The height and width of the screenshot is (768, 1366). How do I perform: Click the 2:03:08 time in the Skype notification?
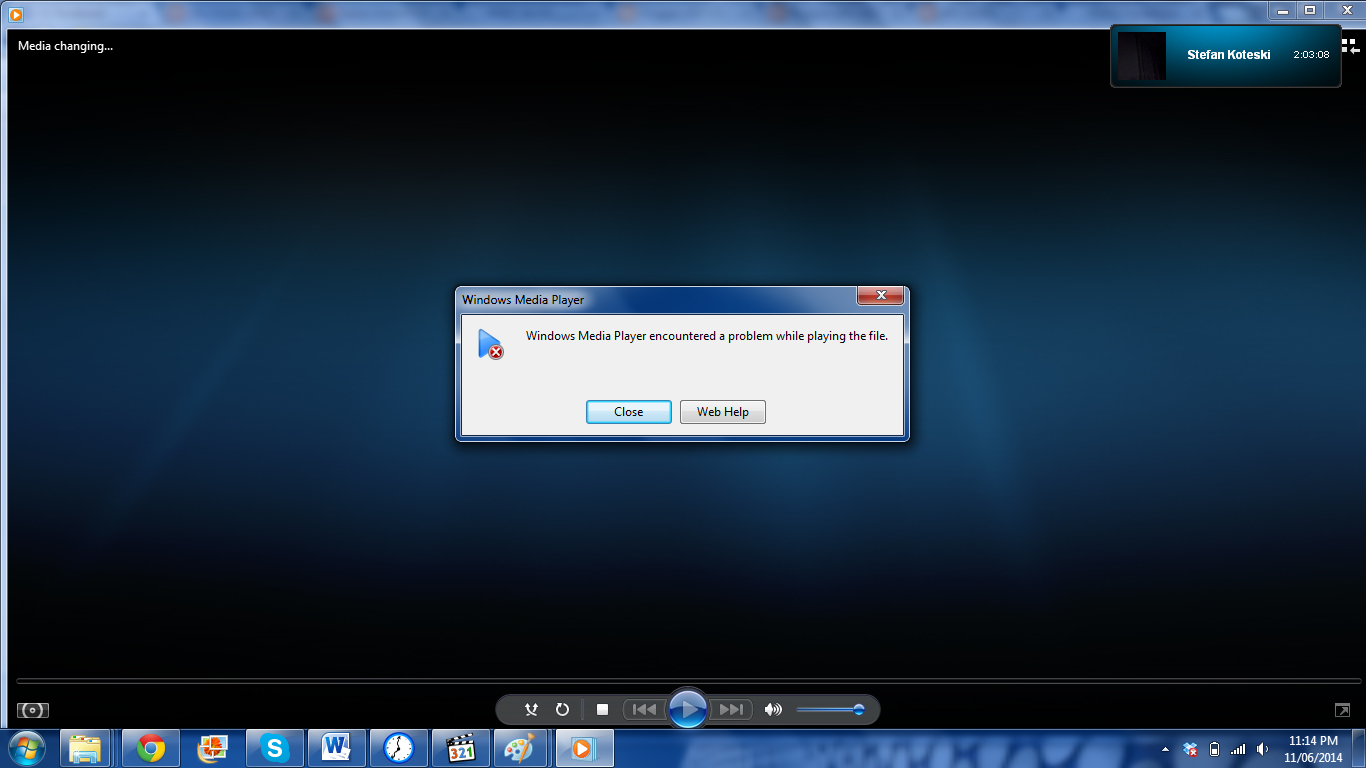pyautogui.click(x=1311, y=55)
